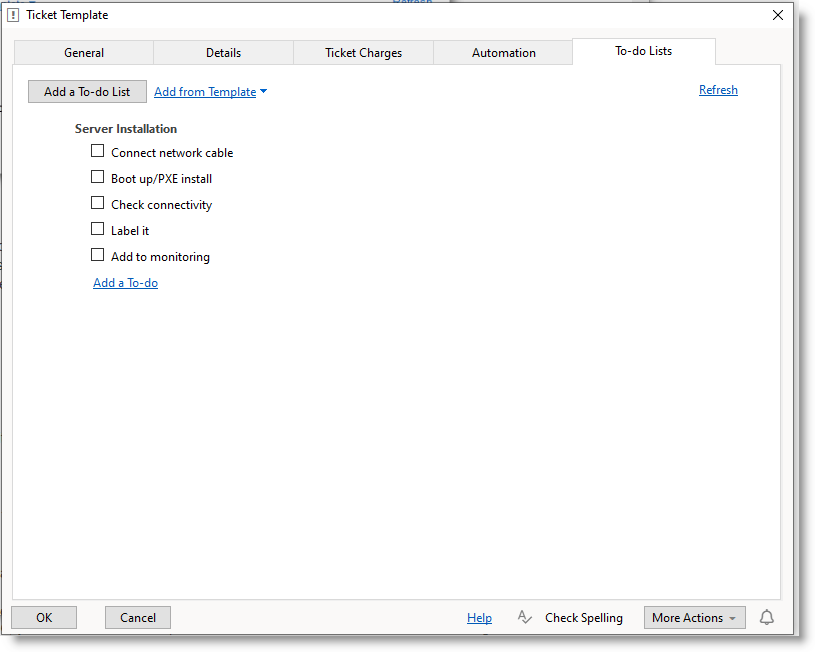Go to the Ticket Charges tab

tap(363, 53)
